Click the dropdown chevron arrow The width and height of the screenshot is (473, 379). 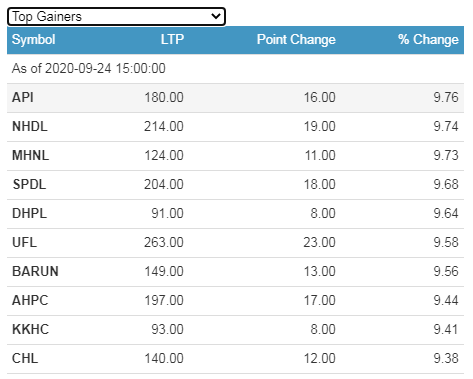216,16
